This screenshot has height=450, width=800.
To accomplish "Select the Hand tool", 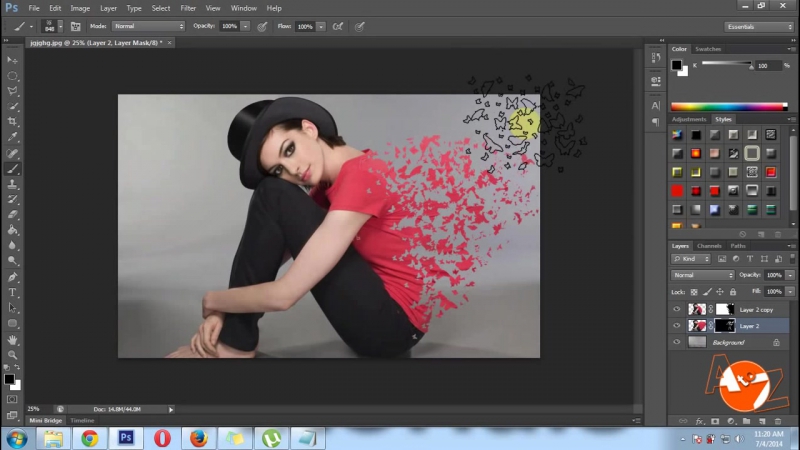I will pos(13,339).
